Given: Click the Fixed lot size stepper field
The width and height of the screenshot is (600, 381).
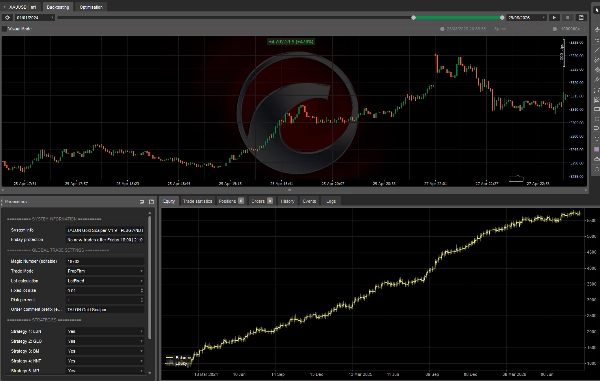Looking at the screenshot, I should pyautogui.click(x=105, y=290).
